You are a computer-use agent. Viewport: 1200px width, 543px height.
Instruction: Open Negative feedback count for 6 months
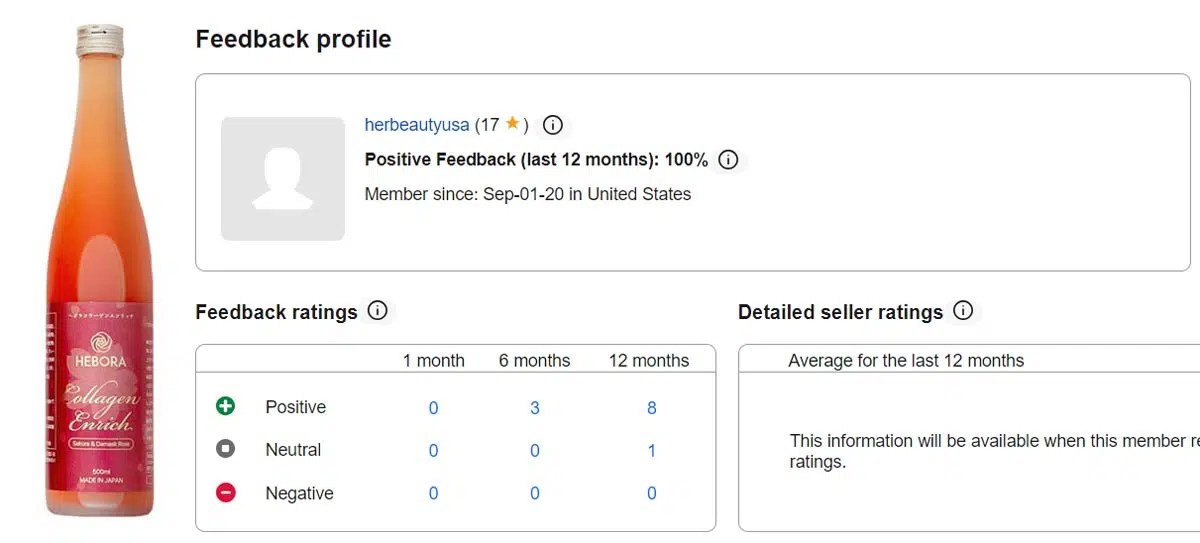point(535,494)
